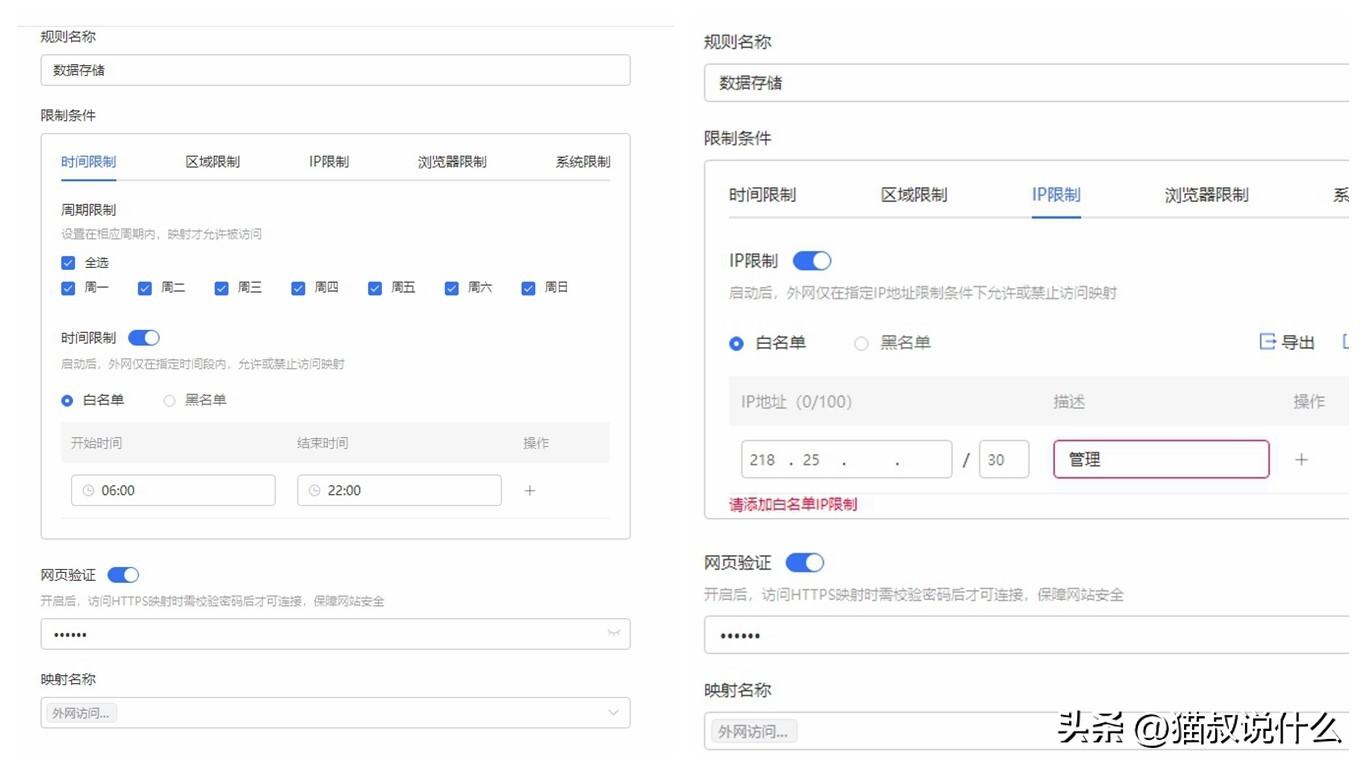Click the 管理 description input field
This screenshot has width=1366, height=768.
(1160, 460)
